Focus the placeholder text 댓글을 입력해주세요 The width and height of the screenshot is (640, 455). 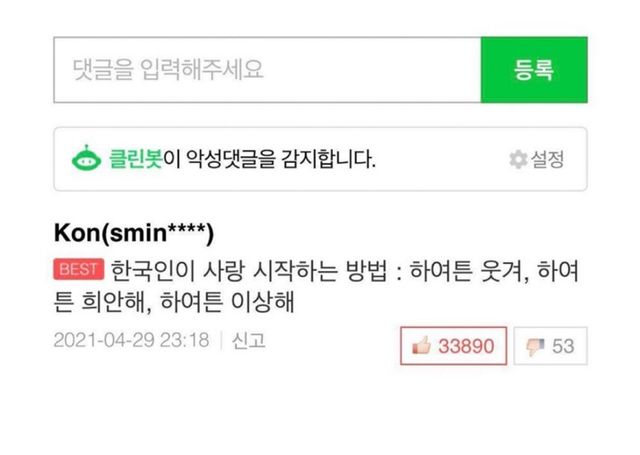point(168,69)
